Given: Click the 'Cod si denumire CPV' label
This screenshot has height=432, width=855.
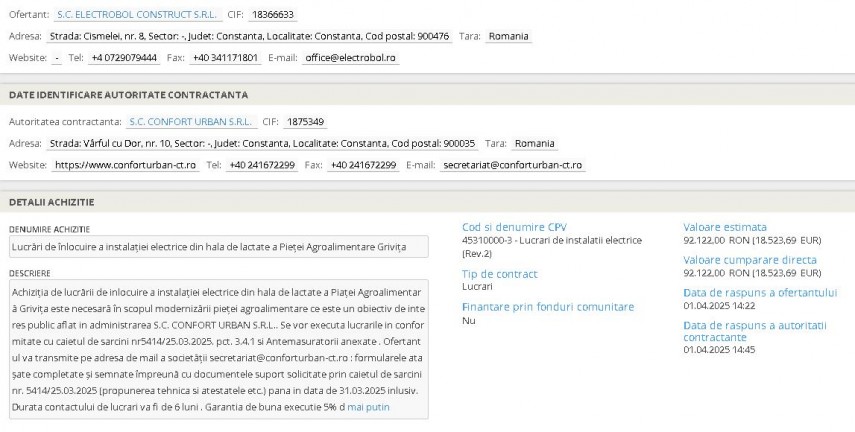Looking at the screenshot, I should [x=514, y=227].
